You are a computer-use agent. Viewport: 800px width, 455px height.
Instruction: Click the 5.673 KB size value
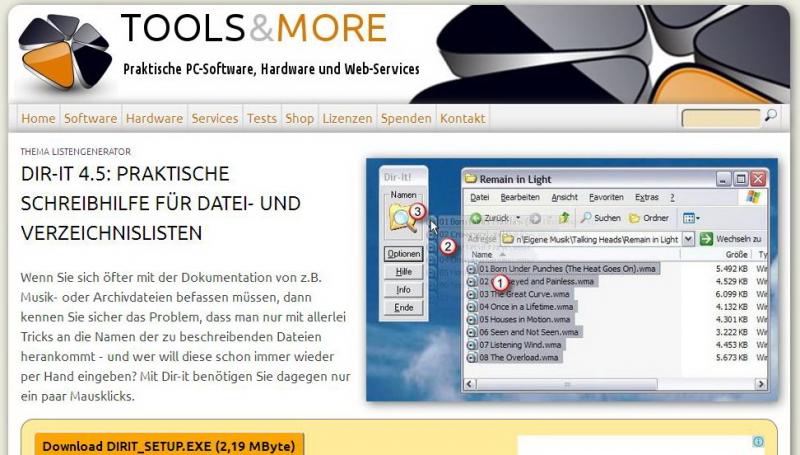pos(732,358)
